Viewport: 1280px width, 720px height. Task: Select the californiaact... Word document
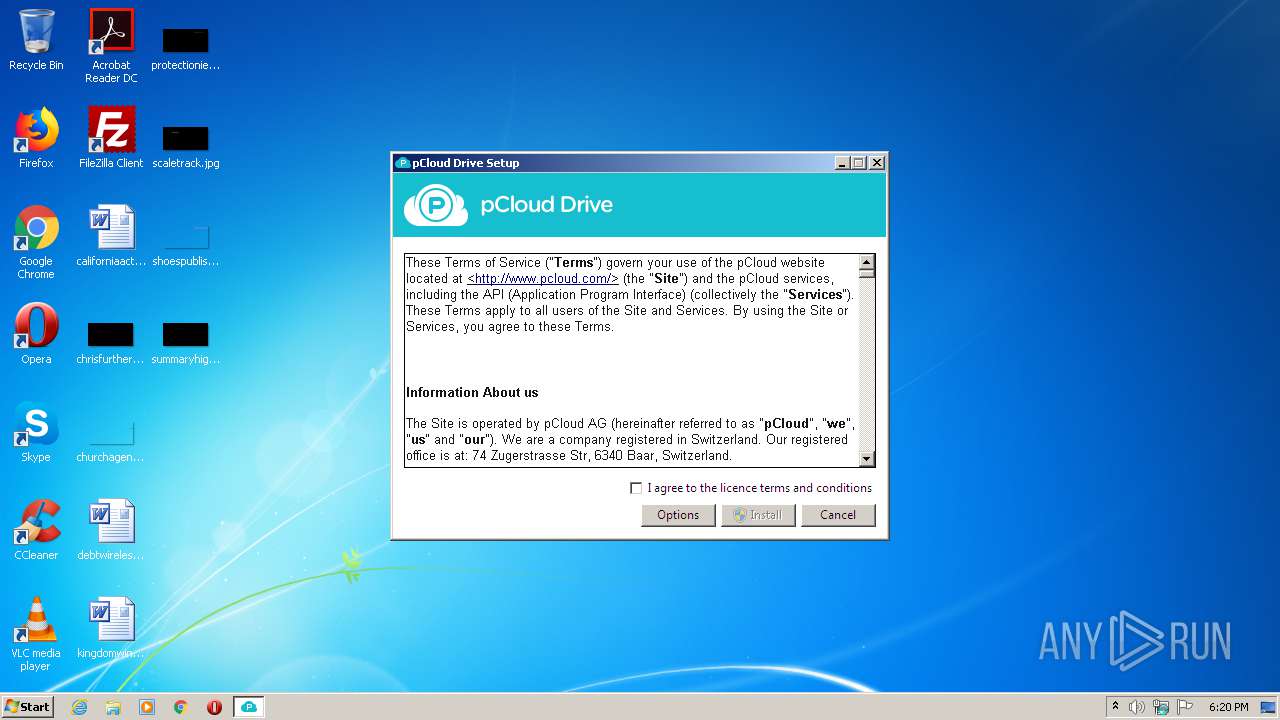click(x=111, y=236)
